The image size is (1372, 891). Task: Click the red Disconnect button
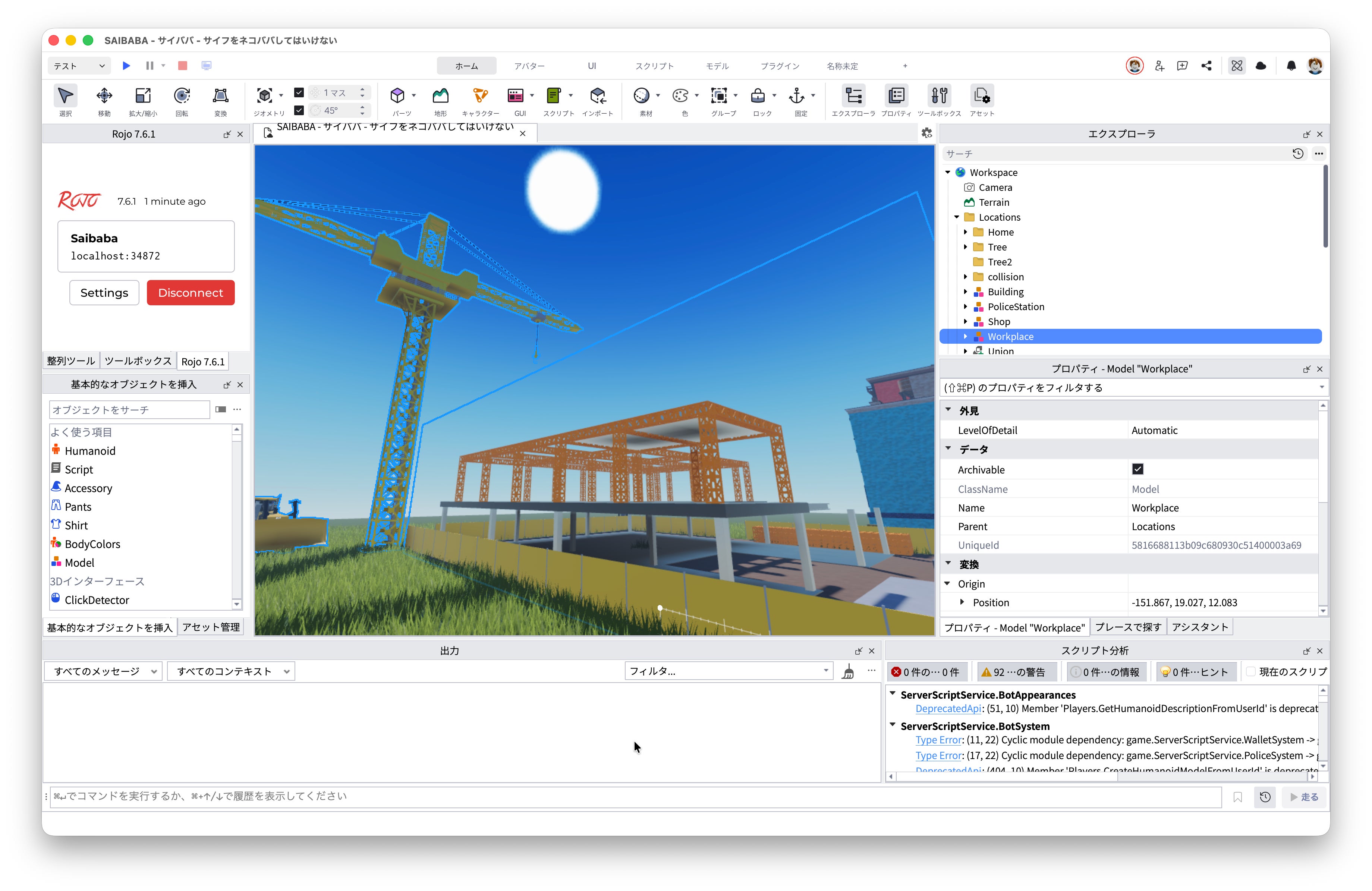coord(191,293)
